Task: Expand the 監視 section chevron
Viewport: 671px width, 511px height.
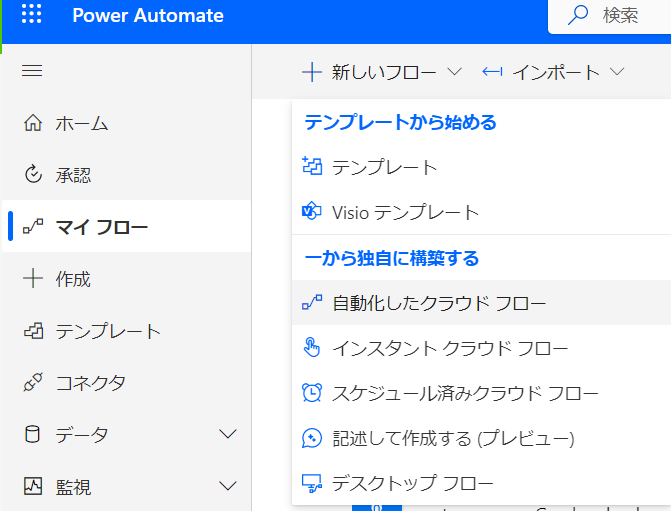Action: click(x=228, y=486)
